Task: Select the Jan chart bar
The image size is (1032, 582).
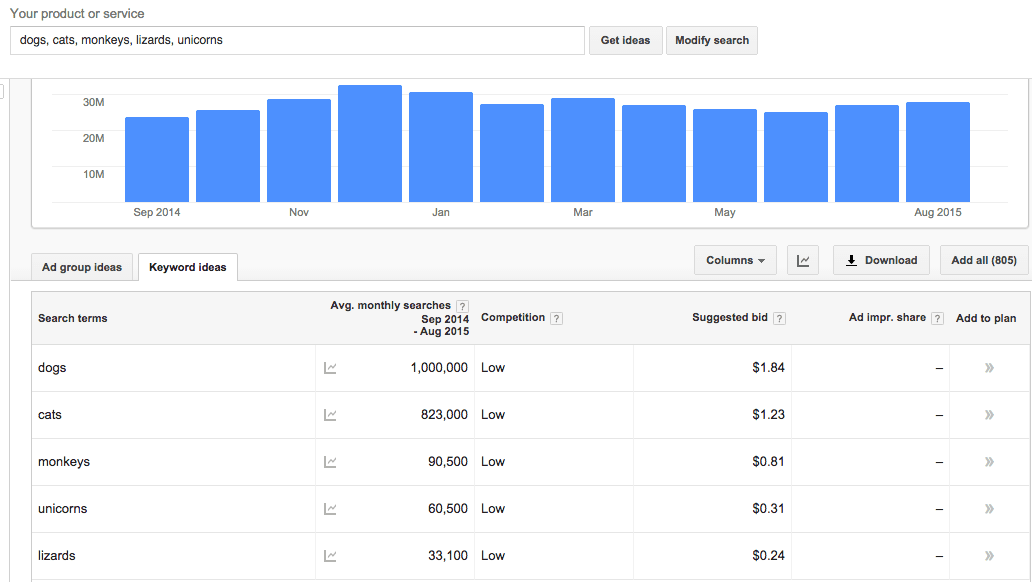Action: pyautogui.click(x=441, y=147)
